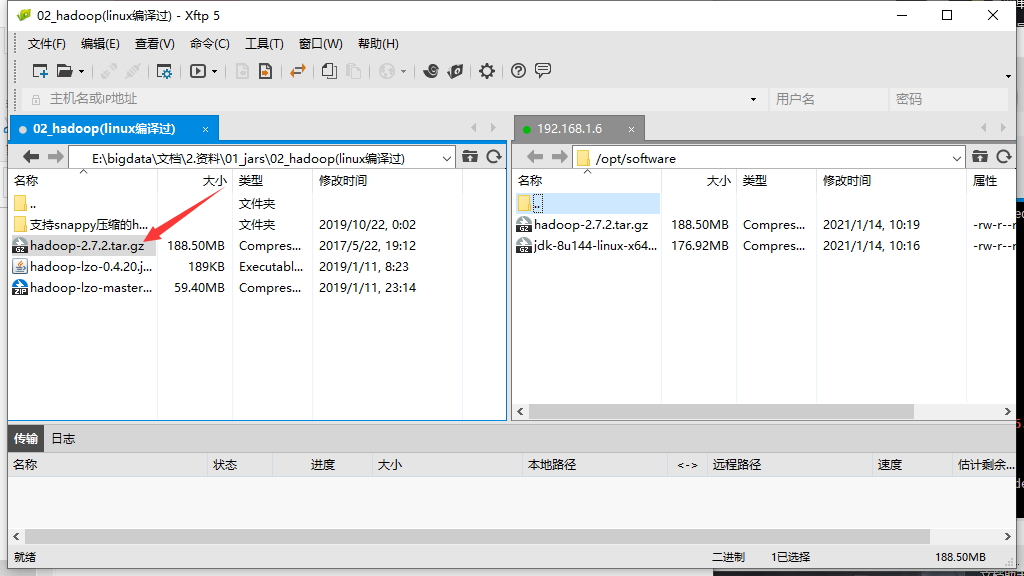Open the 窗口(W) menu
The height and width of the screenshot is (576, 1024).
321,44
